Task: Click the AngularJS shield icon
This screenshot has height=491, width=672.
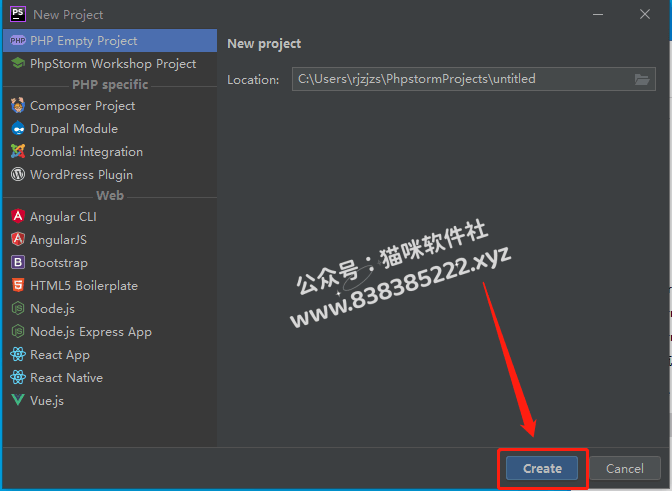Action: point(18,240)
